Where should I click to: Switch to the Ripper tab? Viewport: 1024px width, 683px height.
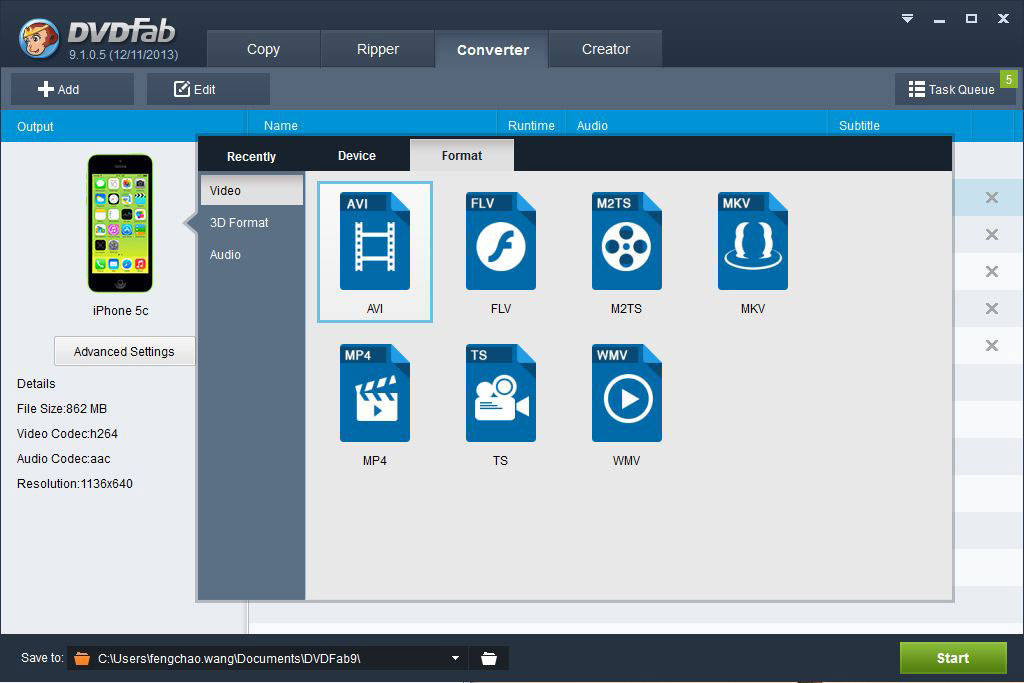pos(377,49)
